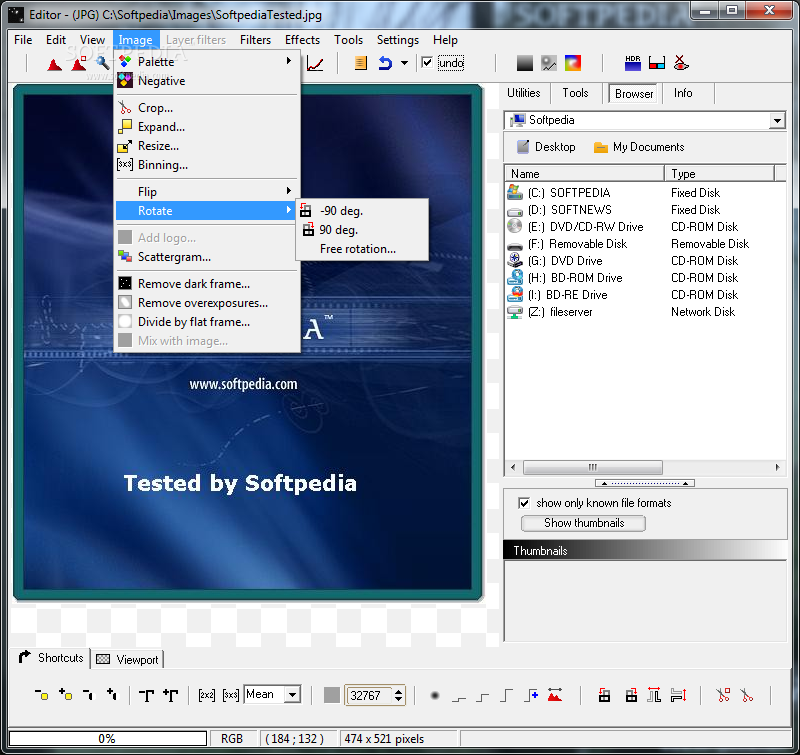Image resolution: width=800 pixels, height=755 pixels.
Task: Choose Remove dark frame menu entry
Action: click(193, 284)
